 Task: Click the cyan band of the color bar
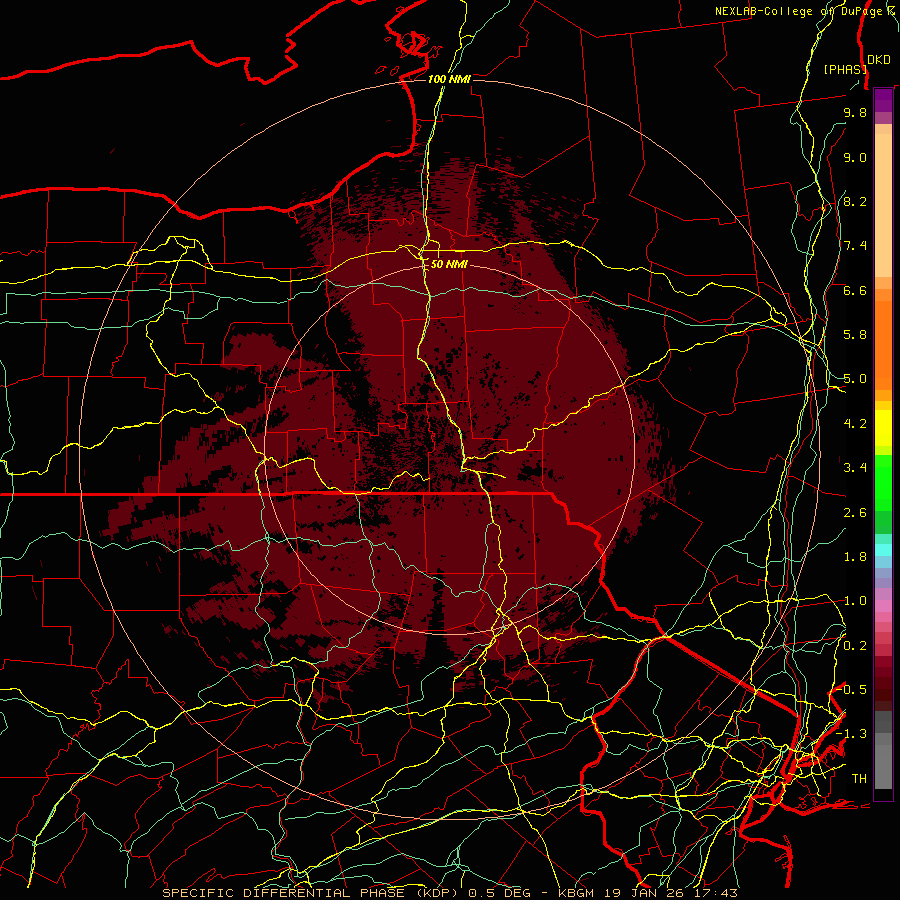[x=883, y=550]
